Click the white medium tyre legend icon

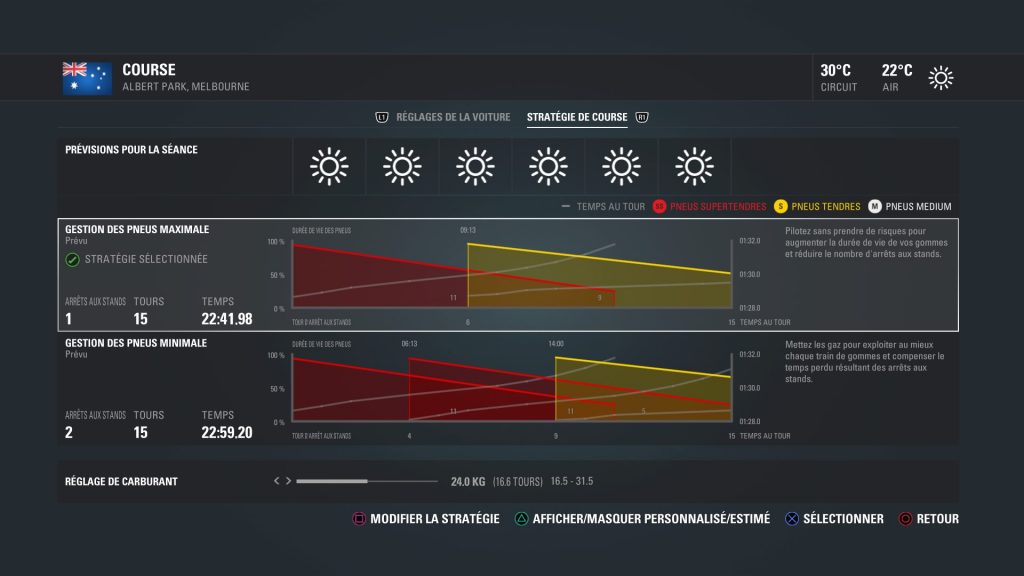874,207
